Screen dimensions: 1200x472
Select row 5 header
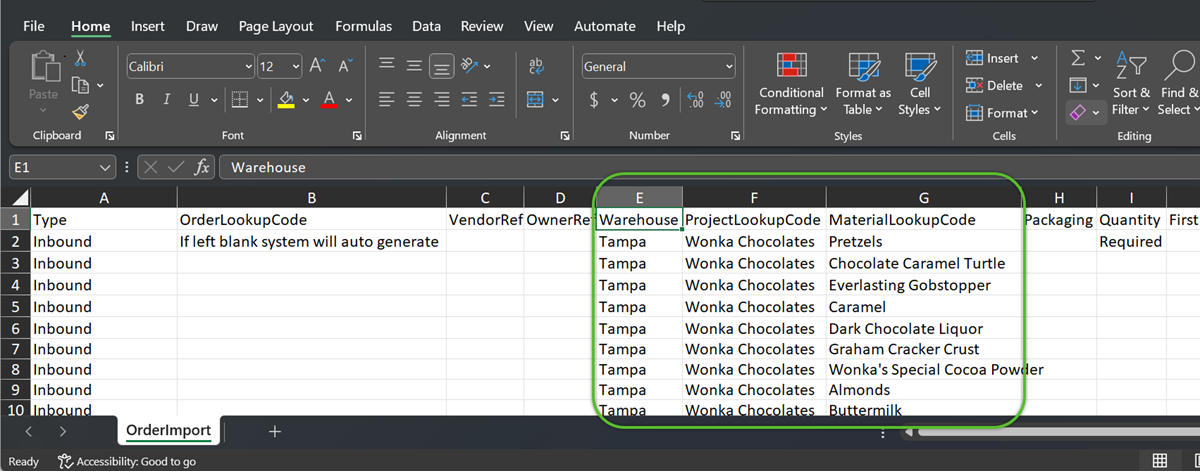[x=15, y=307]
